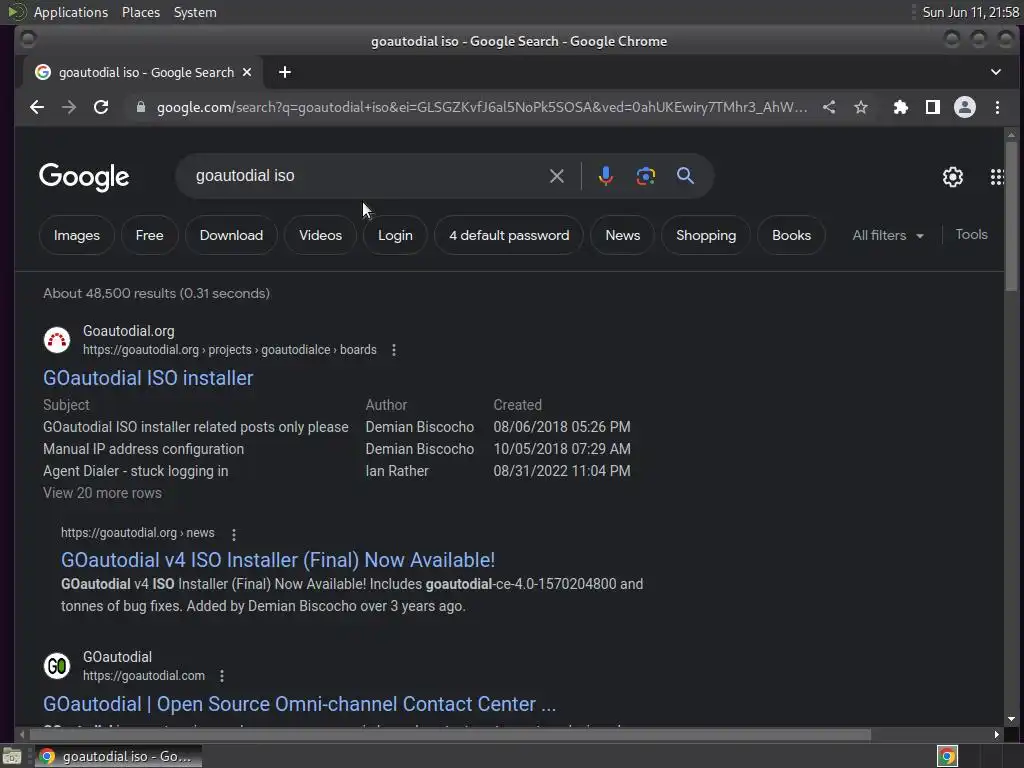Open more options for goautodial.org news result
This screenshot has height=768, width=1024.
[x=234, y=534]
